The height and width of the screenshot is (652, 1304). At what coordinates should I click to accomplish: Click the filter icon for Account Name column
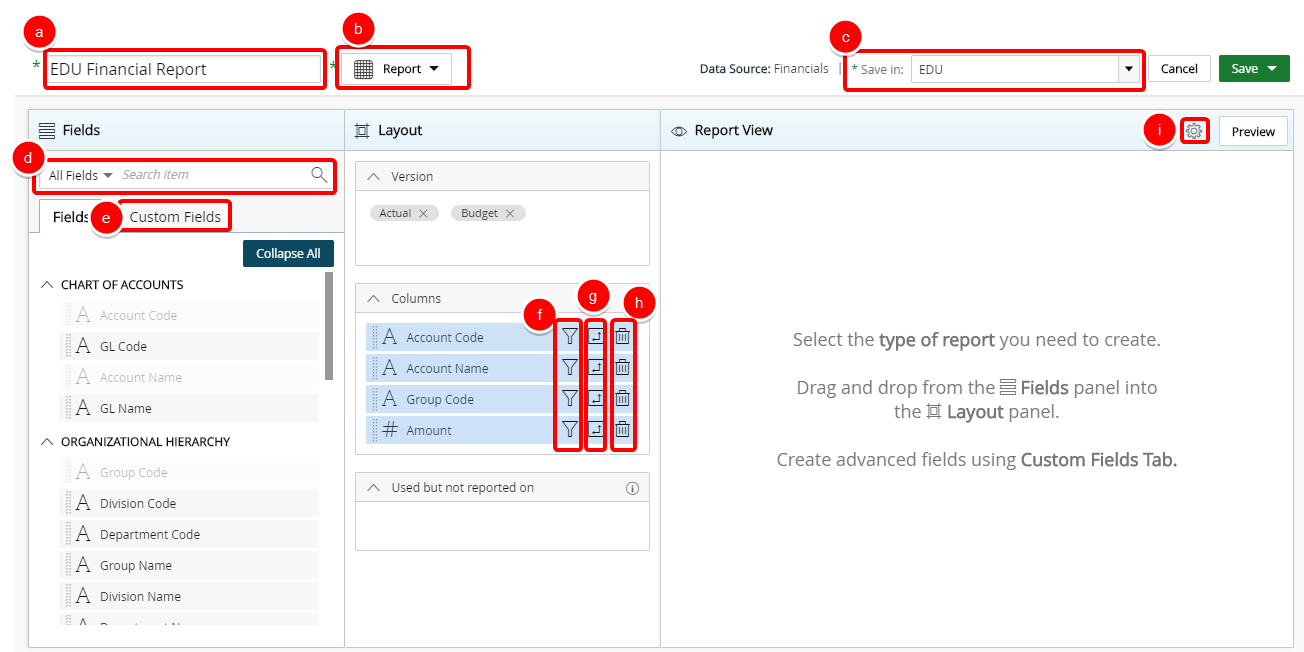point(569,368)
